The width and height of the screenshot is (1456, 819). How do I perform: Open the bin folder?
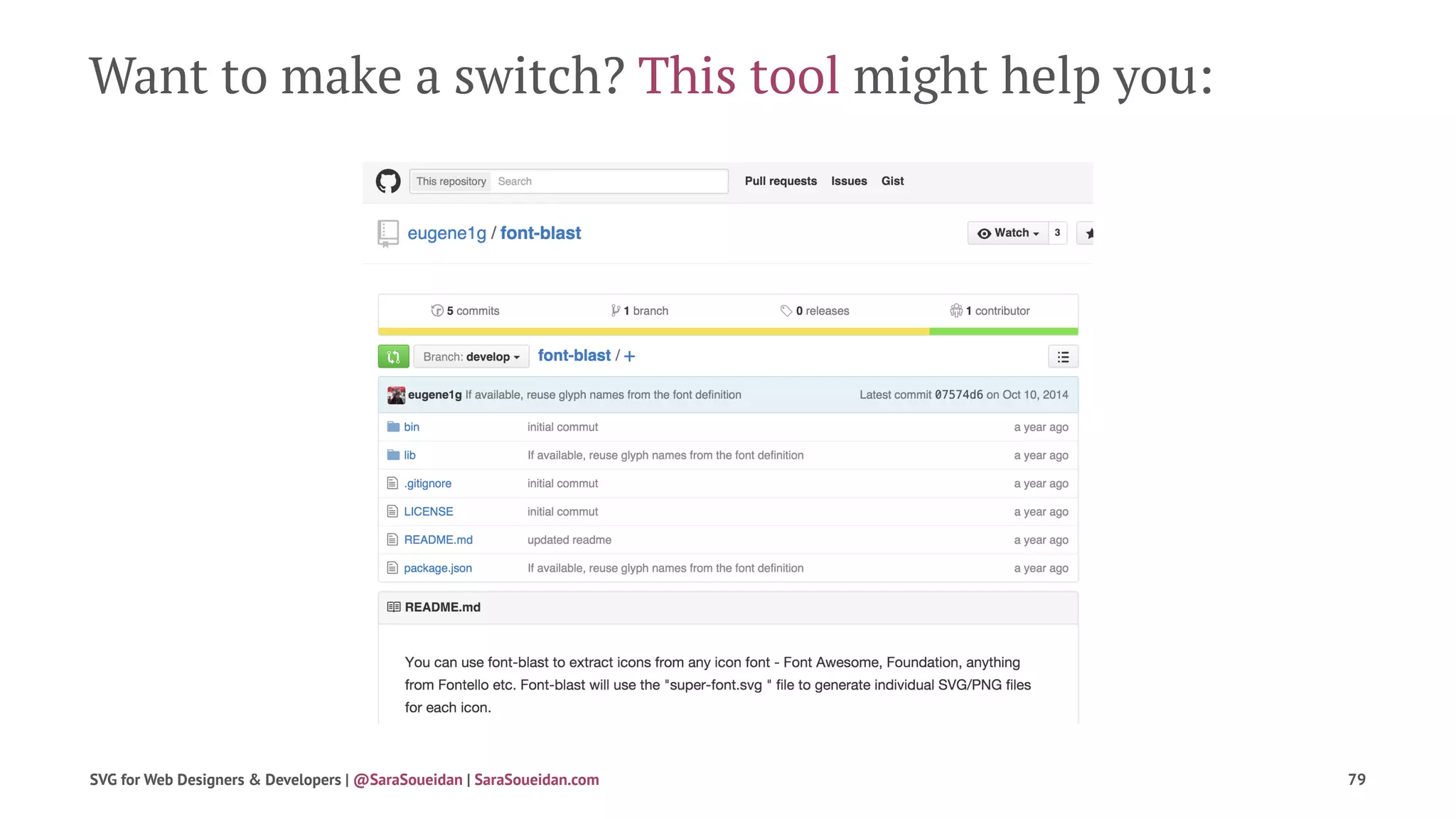click(x=412, y=427)
